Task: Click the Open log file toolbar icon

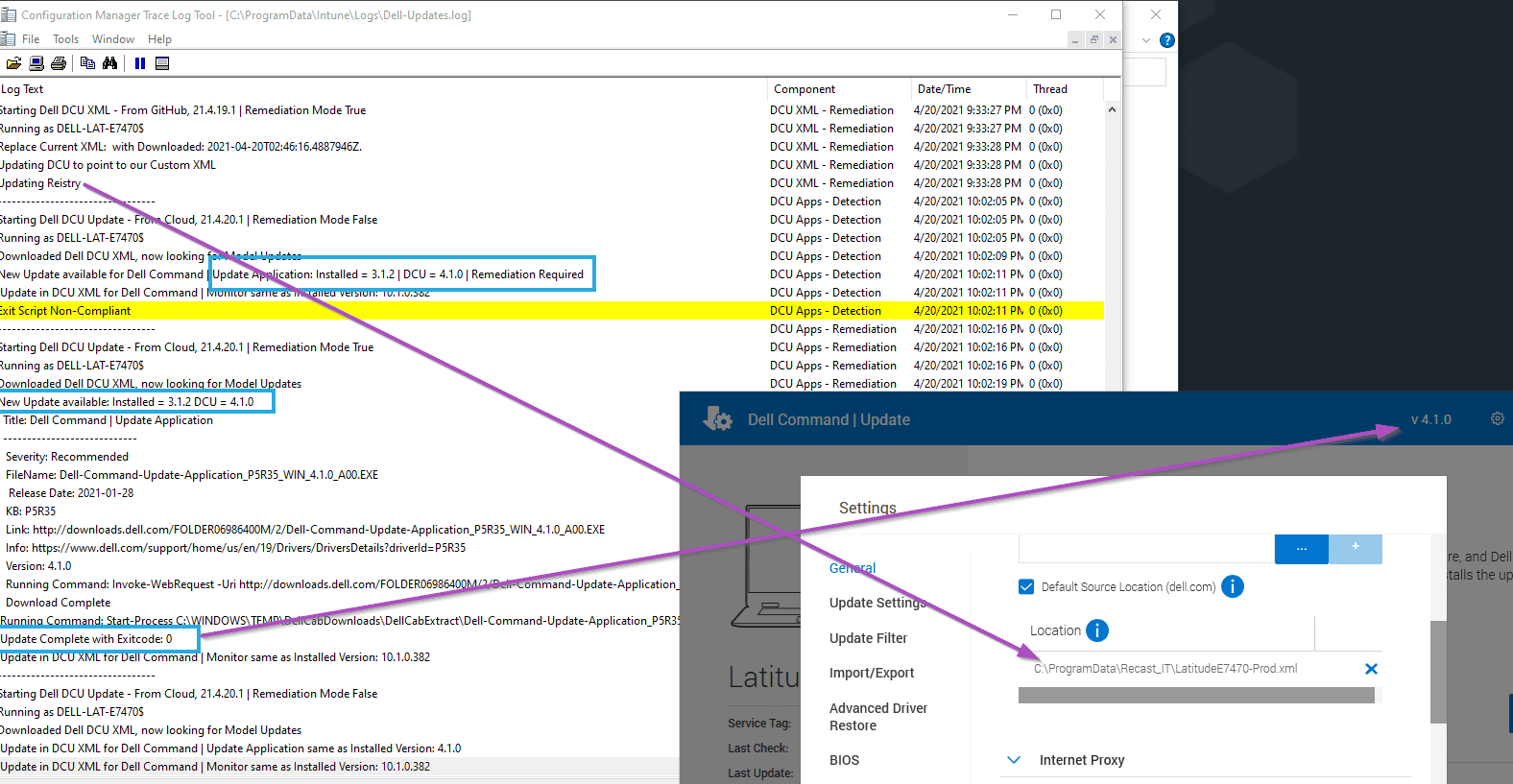Action: [13, 63]
